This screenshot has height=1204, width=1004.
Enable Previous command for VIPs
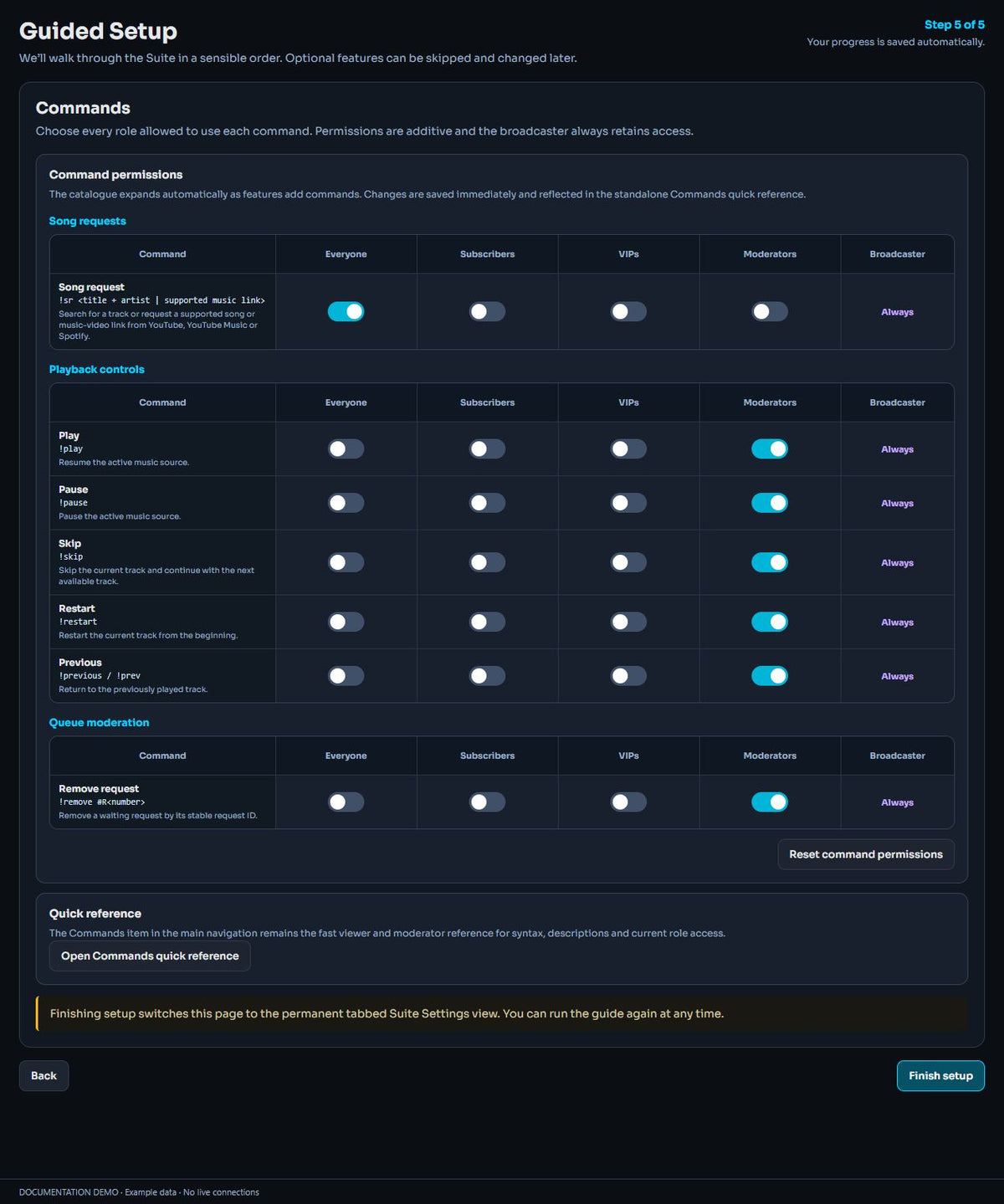(x=628, y=676)
